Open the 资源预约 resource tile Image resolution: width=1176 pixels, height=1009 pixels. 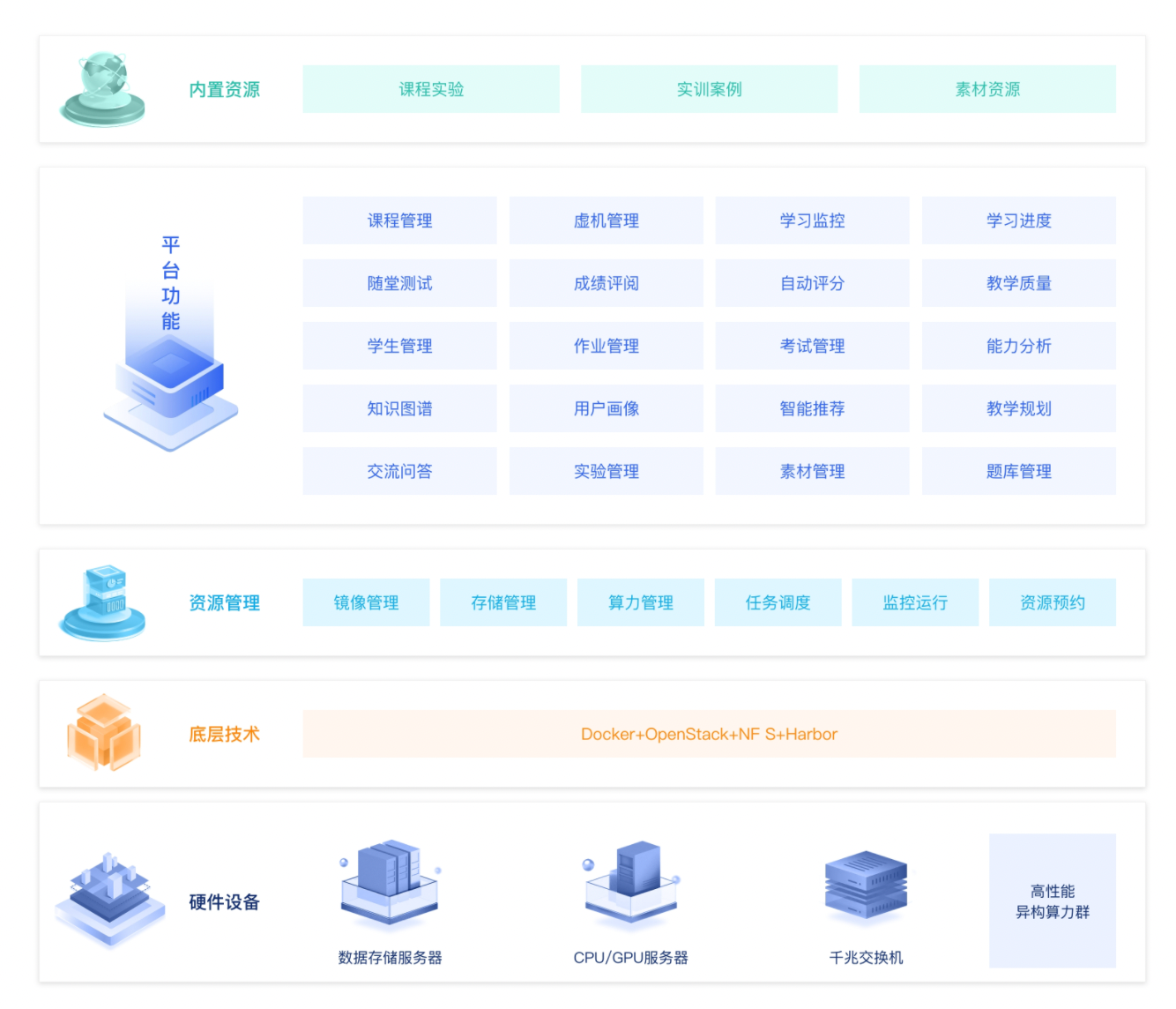[1052, 602]
